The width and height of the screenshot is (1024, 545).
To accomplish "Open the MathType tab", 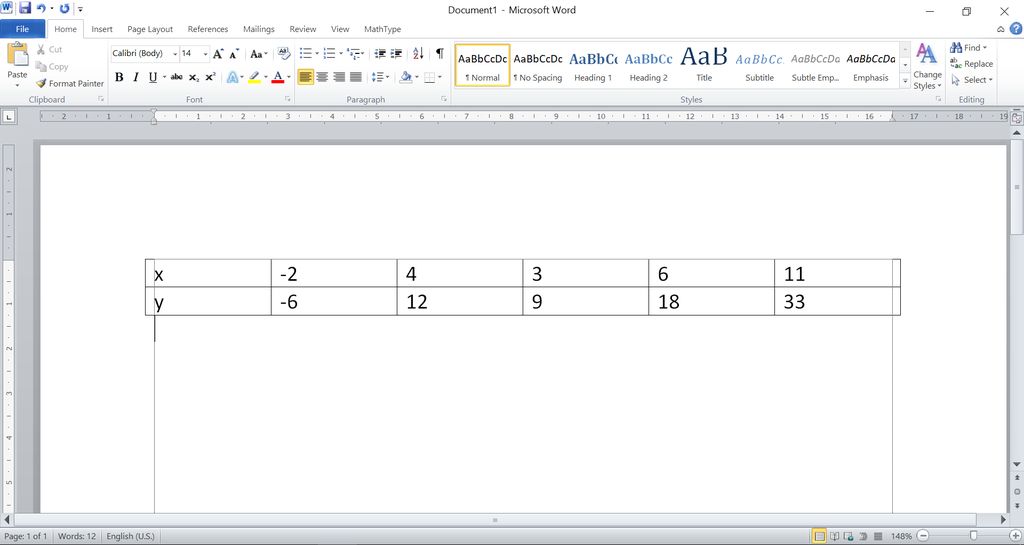I will [x=383, y=29].
